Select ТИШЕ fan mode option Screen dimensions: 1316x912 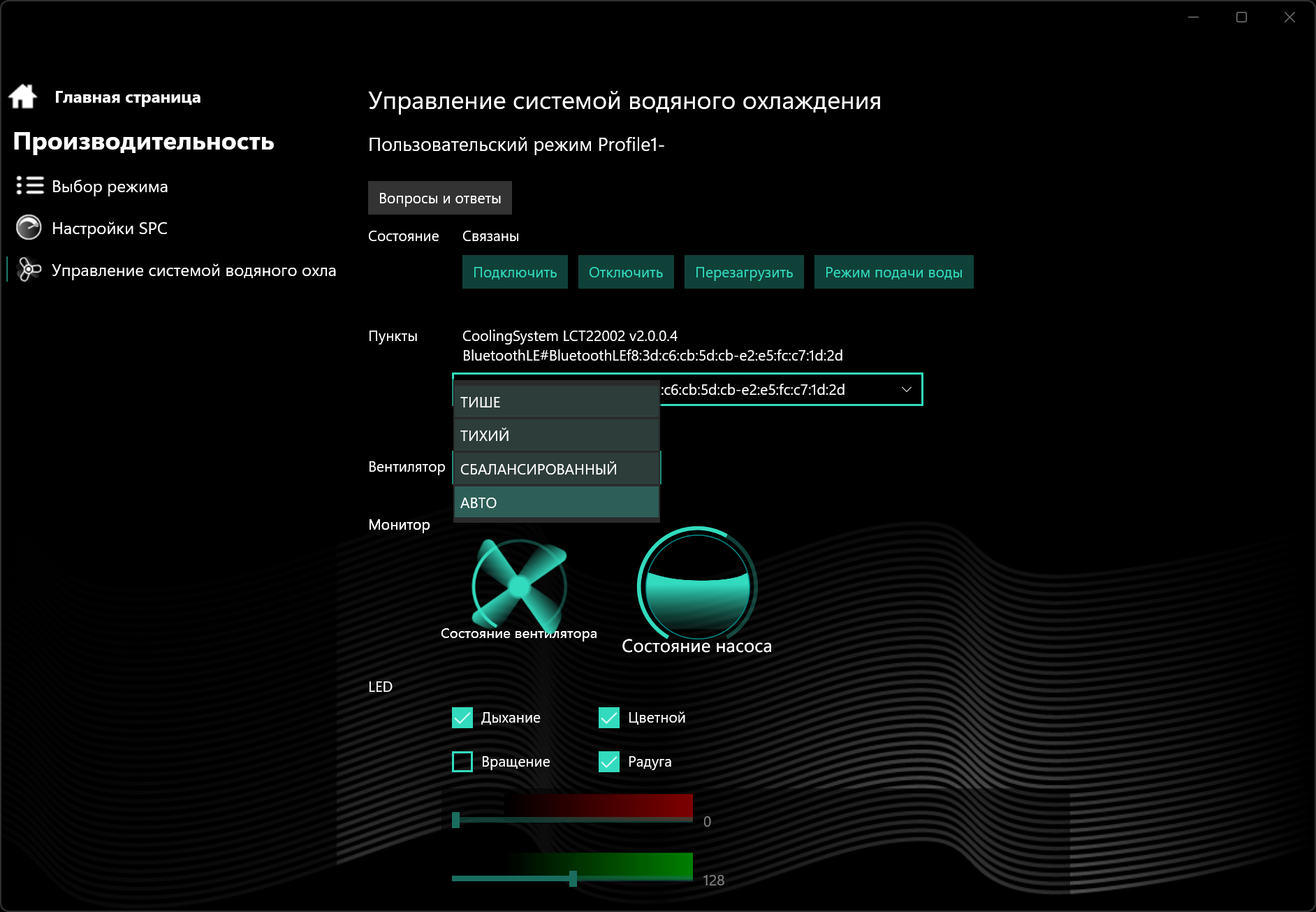tap(557, 402)
